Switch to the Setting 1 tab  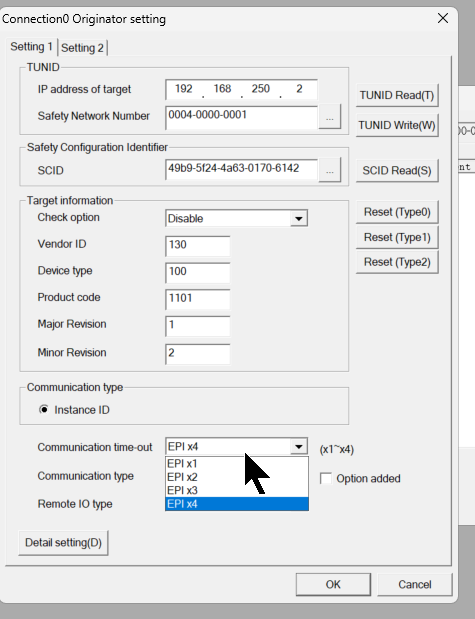tap(32, 47)
